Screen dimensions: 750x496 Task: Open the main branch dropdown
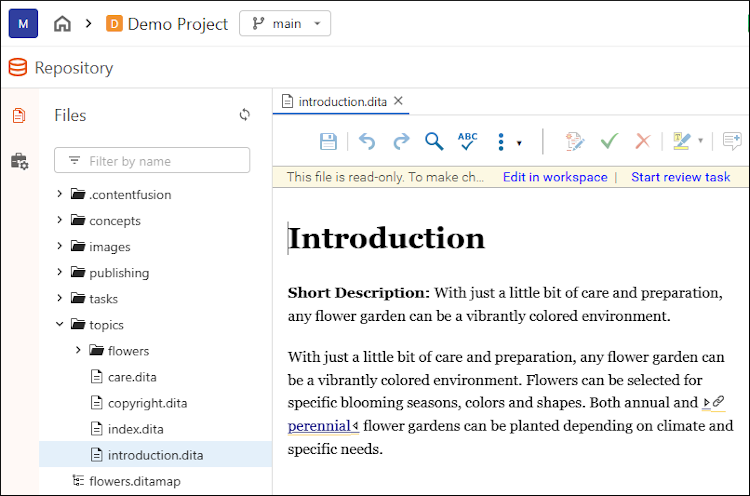click(x=285, y=24)
